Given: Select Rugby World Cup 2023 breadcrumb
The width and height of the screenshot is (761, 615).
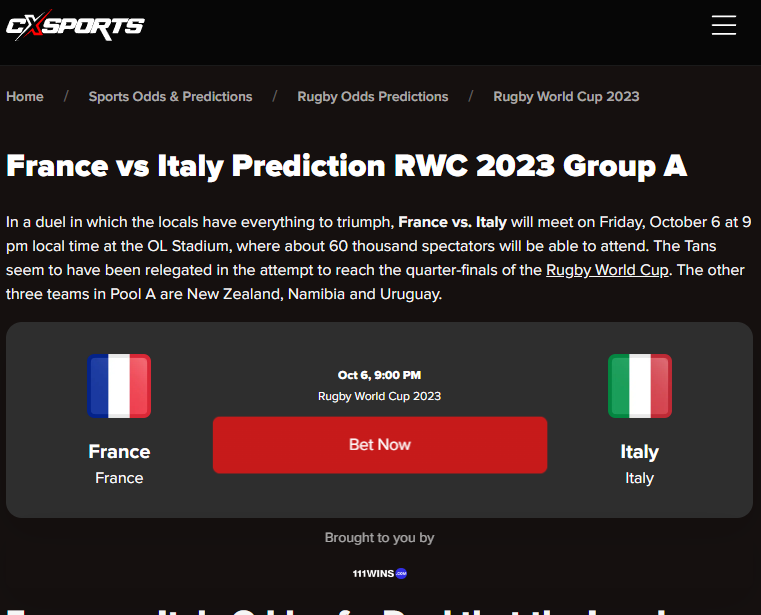Looking at the screenshot, I should tap(566, 97).
